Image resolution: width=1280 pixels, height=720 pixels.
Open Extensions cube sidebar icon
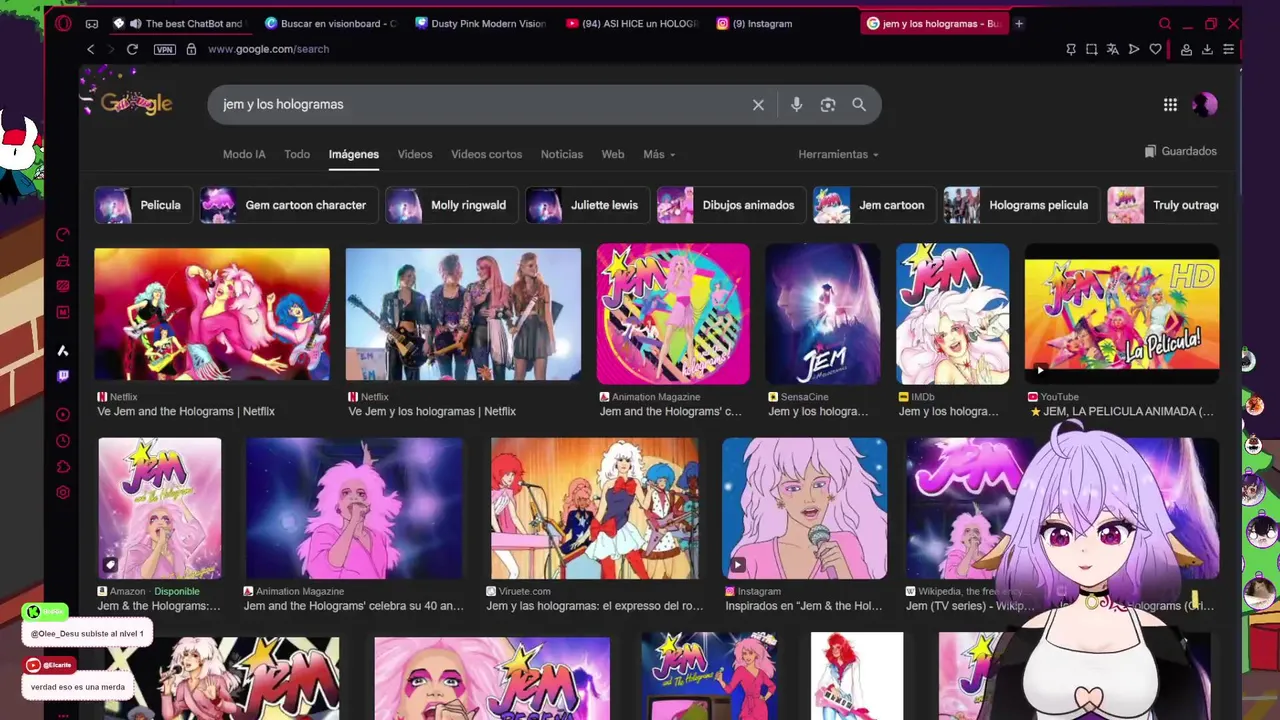coord(63,467)
